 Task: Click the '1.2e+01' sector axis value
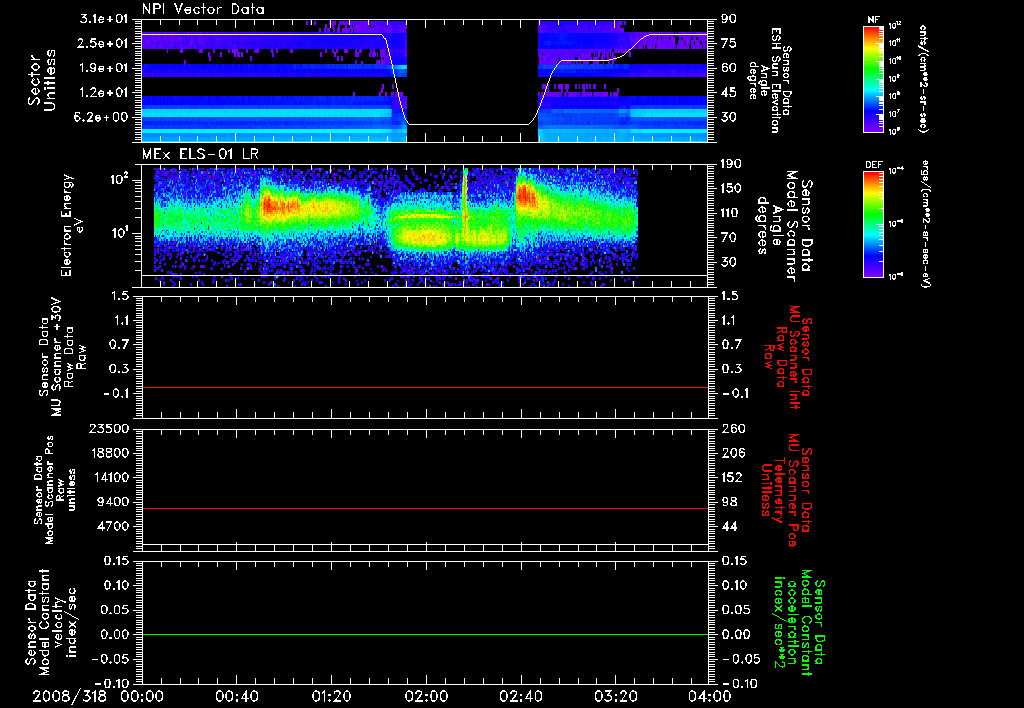click(104, 93)
